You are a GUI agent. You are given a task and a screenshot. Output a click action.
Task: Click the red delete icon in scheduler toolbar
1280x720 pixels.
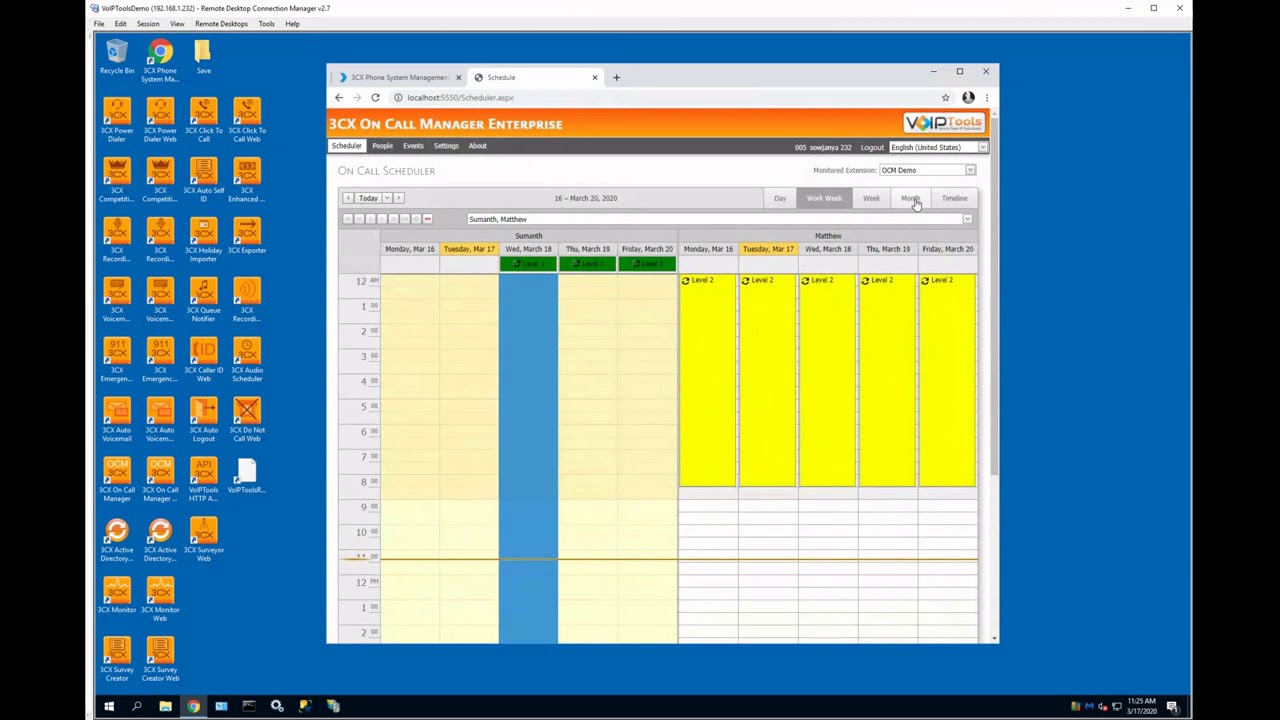pos(427,219)
